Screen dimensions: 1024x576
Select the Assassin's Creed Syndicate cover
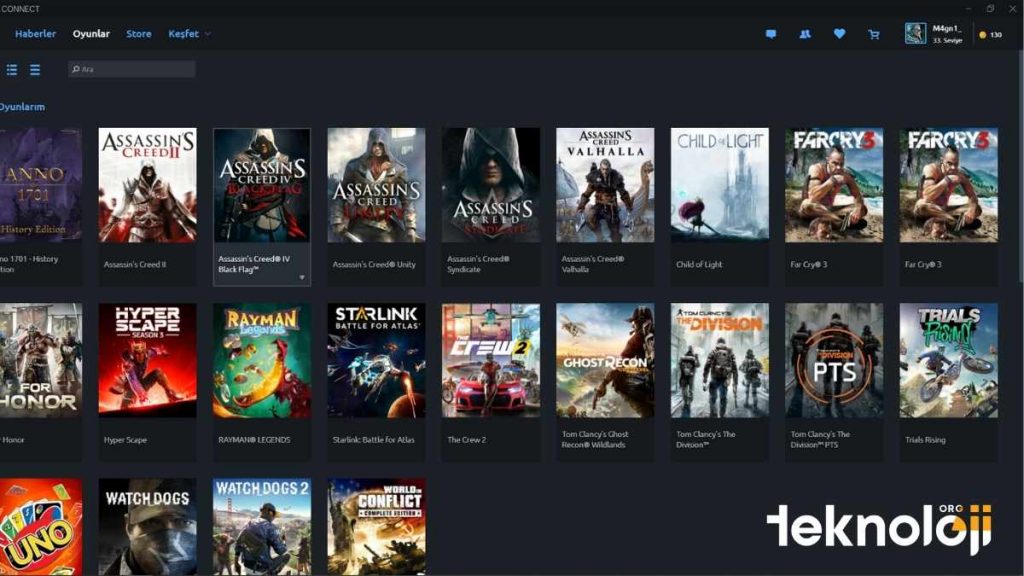(490, 185)
